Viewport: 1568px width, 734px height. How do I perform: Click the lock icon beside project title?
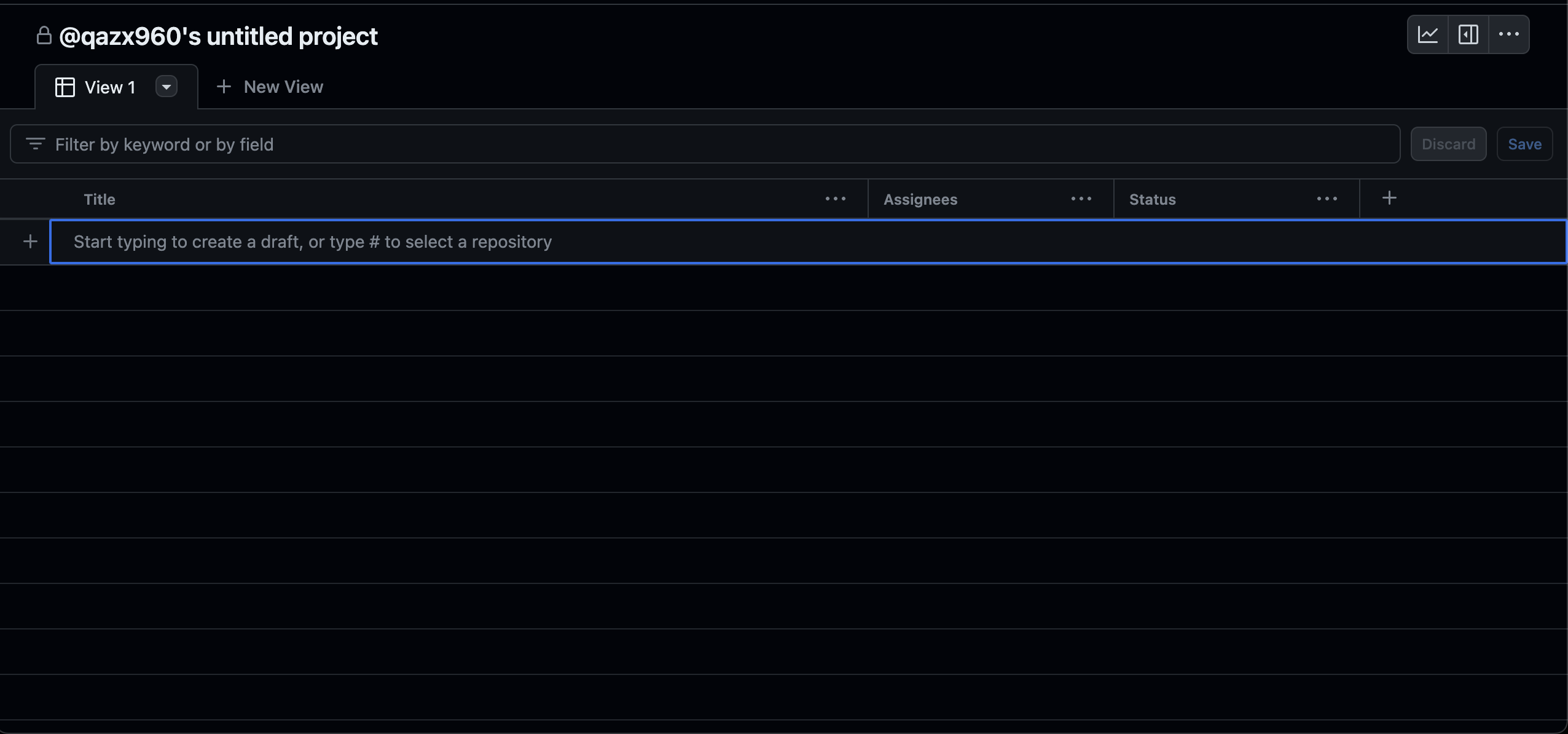point(44,36)
